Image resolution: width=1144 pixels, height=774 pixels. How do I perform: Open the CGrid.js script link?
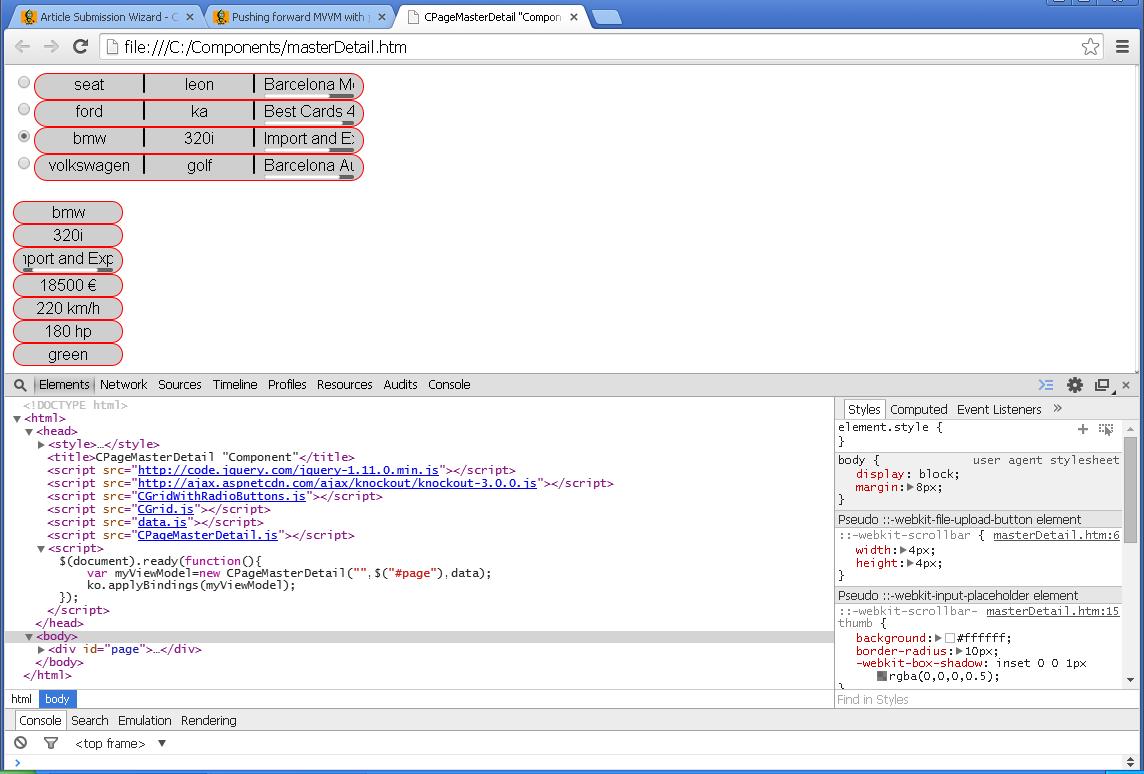(x=166, y=509)
